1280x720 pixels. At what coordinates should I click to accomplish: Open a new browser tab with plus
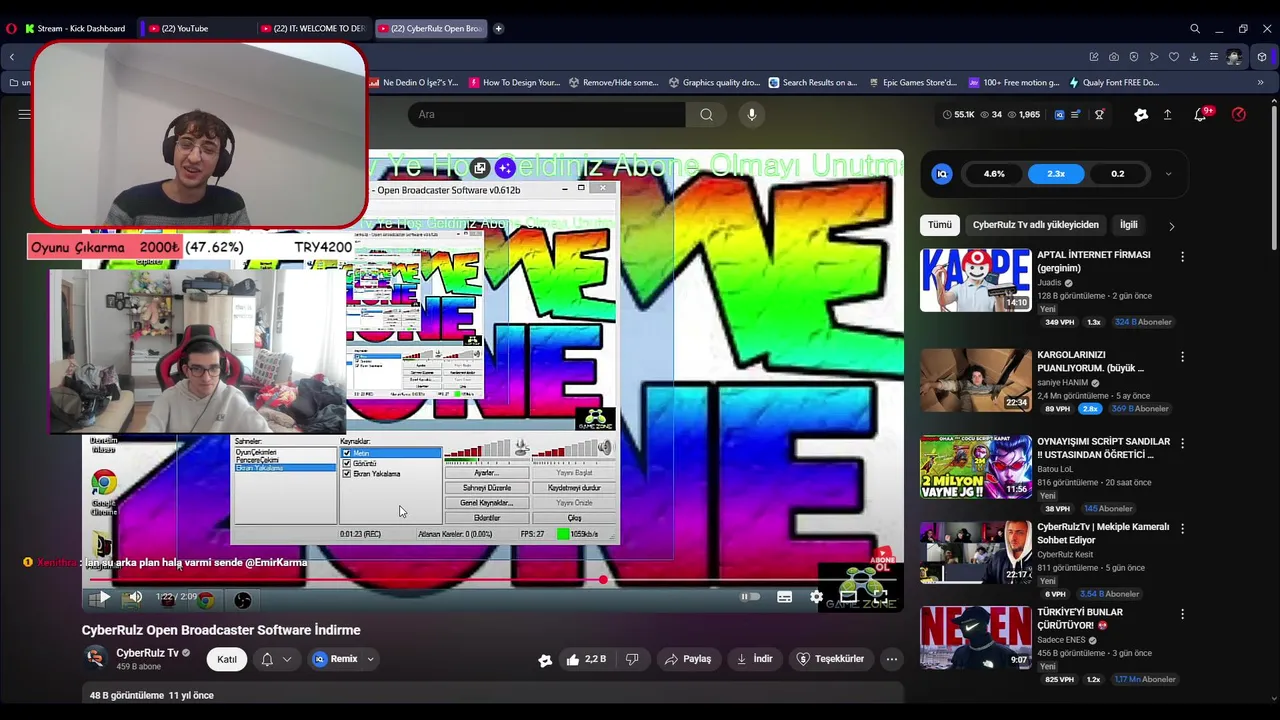[x=498, y=28]
